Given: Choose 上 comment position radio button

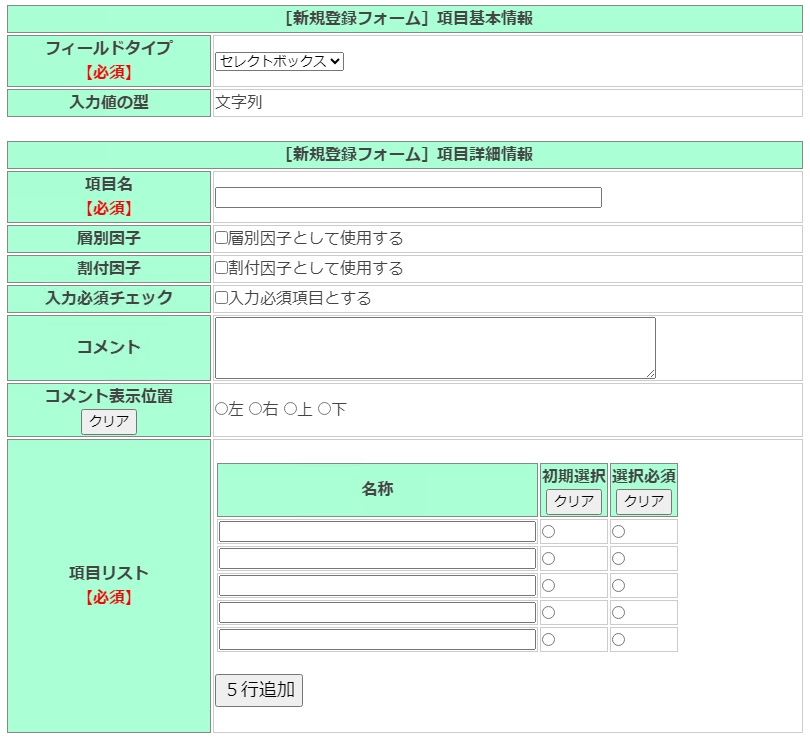Looking at the screenshot, I should pyautogui.click(x=290, y=409).
